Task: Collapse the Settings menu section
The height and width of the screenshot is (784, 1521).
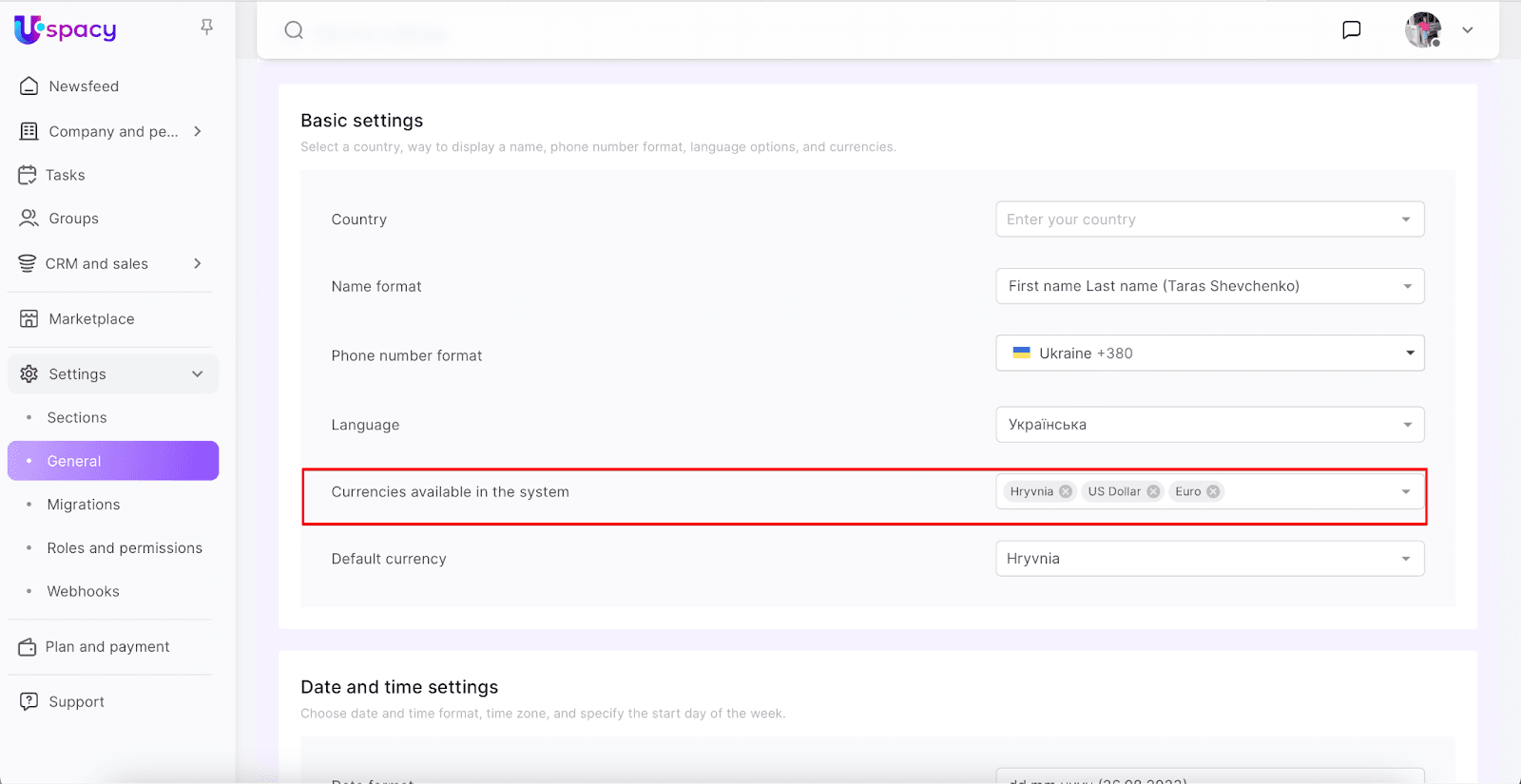Action: pos(198,374)
